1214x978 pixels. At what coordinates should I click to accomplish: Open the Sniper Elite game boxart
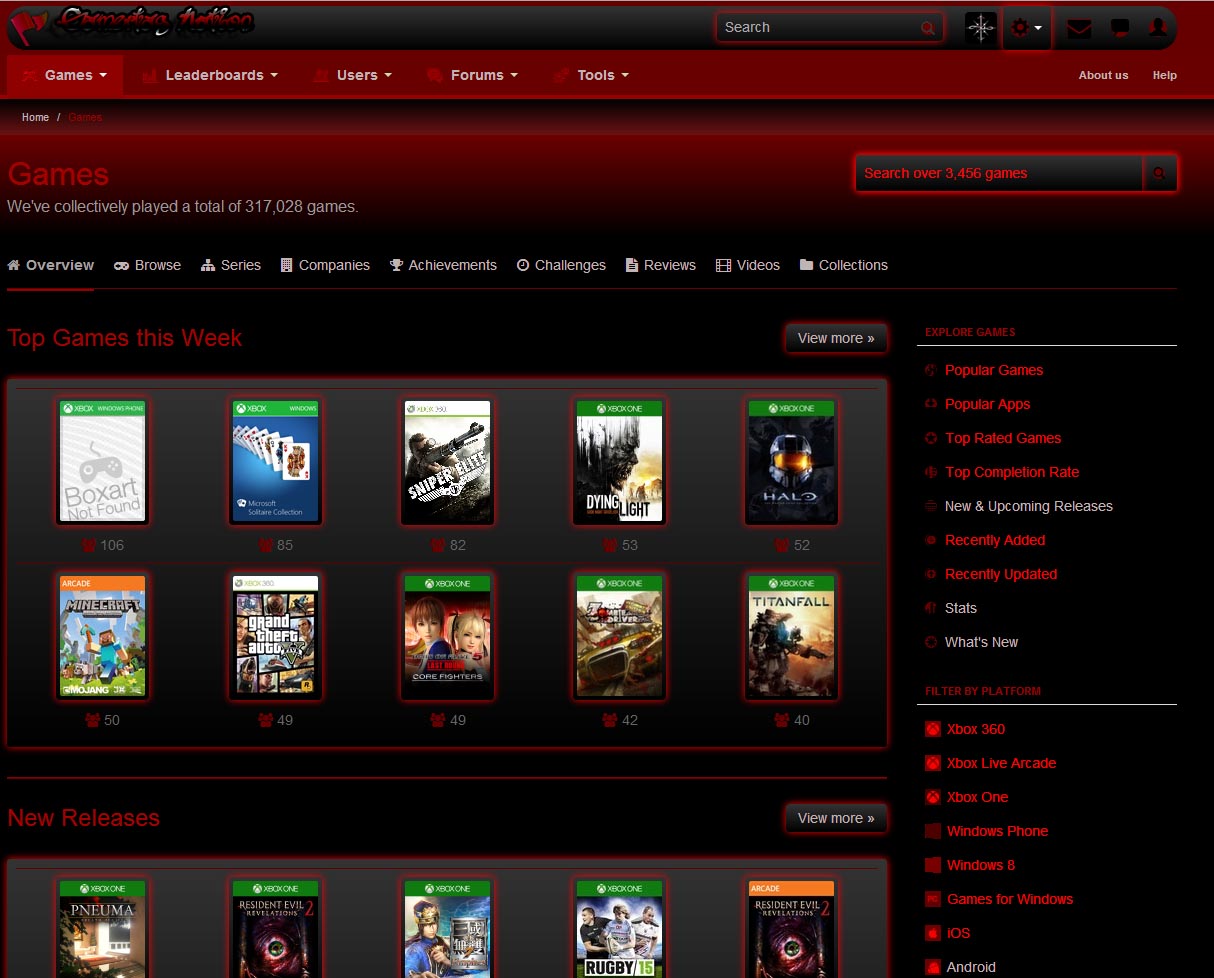447,461
